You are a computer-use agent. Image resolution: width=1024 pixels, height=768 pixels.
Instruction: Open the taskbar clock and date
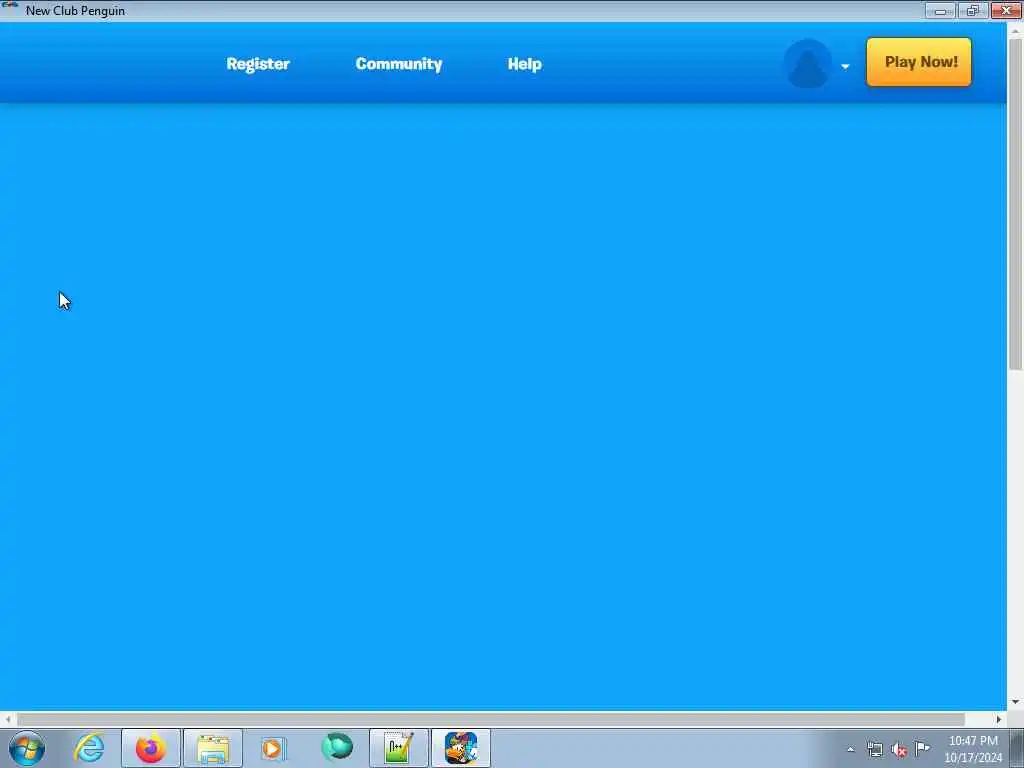tap(972, 749)
